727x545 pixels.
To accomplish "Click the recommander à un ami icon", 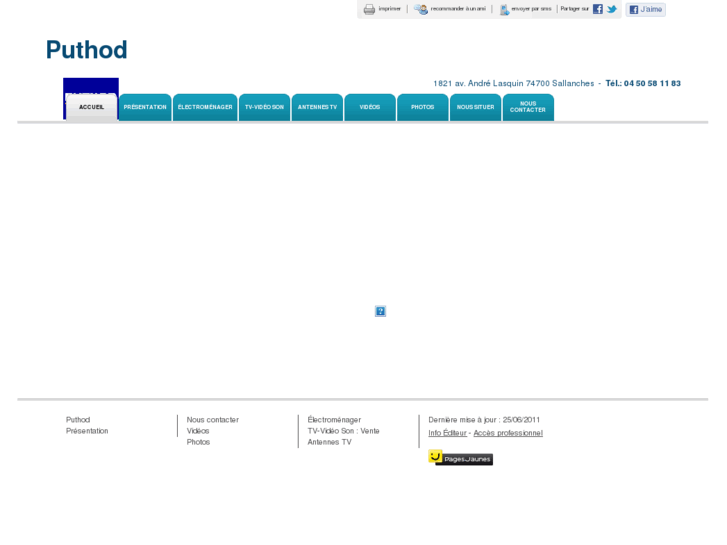I will pyautogui.click(x=421, y=9).
